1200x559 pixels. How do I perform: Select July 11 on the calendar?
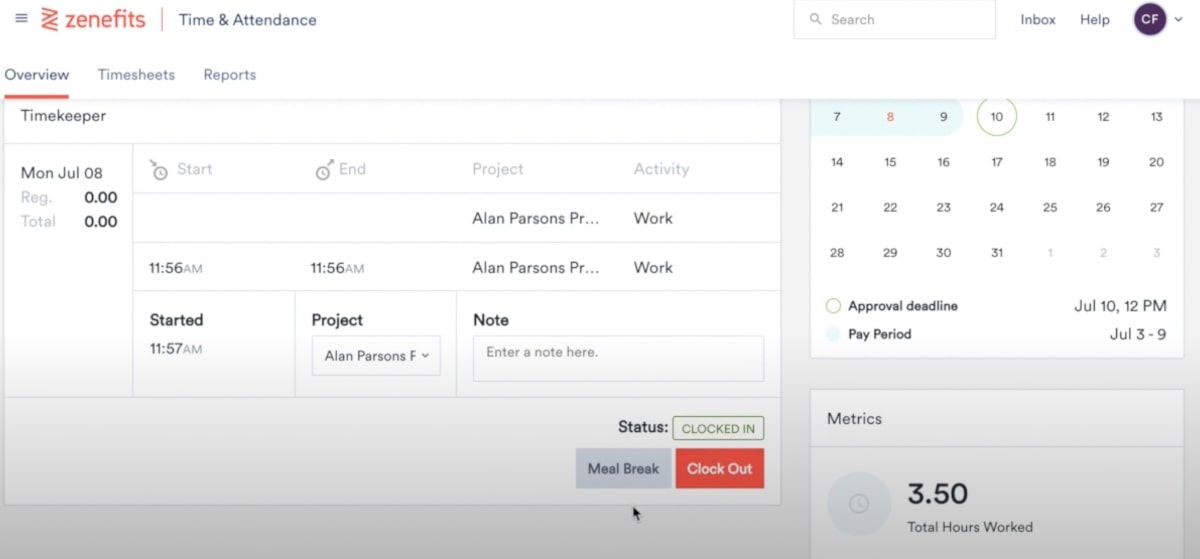1050,117
